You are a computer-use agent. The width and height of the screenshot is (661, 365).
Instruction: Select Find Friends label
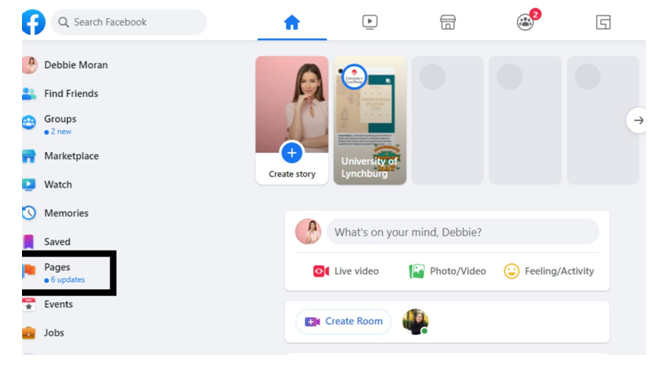tap(71, 94)
